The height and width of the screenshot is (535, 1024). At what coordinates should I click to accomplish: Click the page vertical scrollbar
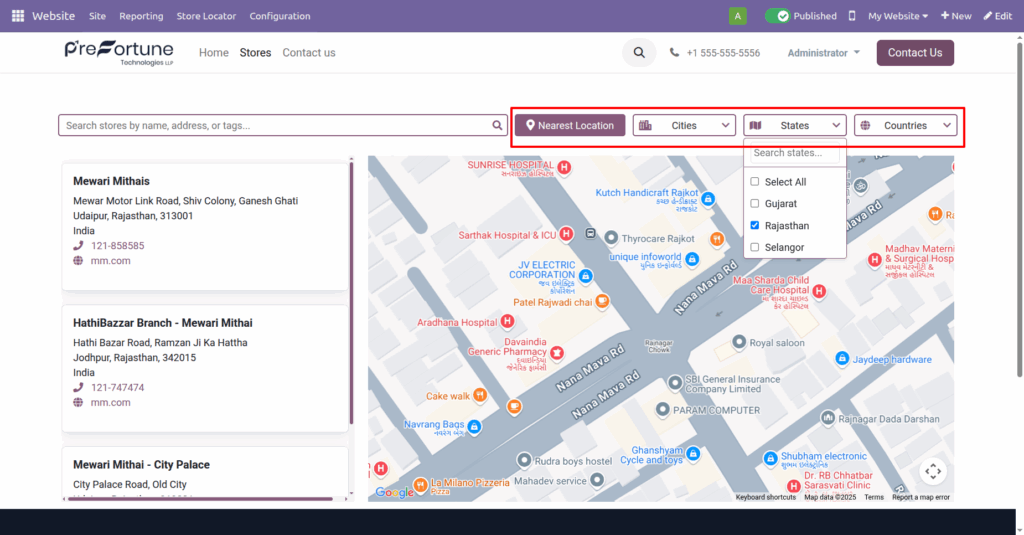(x=1019, y=209)
